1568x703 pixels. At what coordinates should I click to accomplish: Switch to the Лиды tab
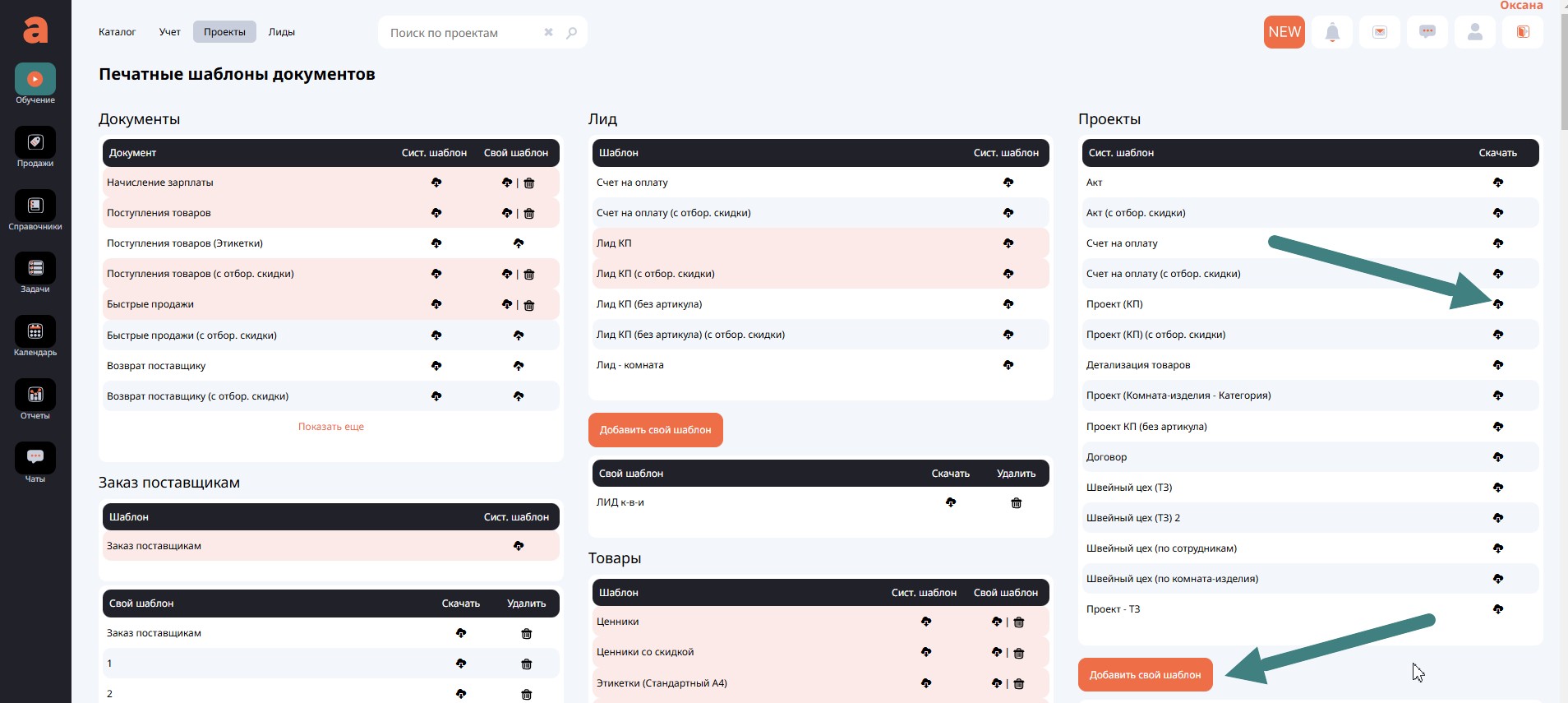click(281, 32)
